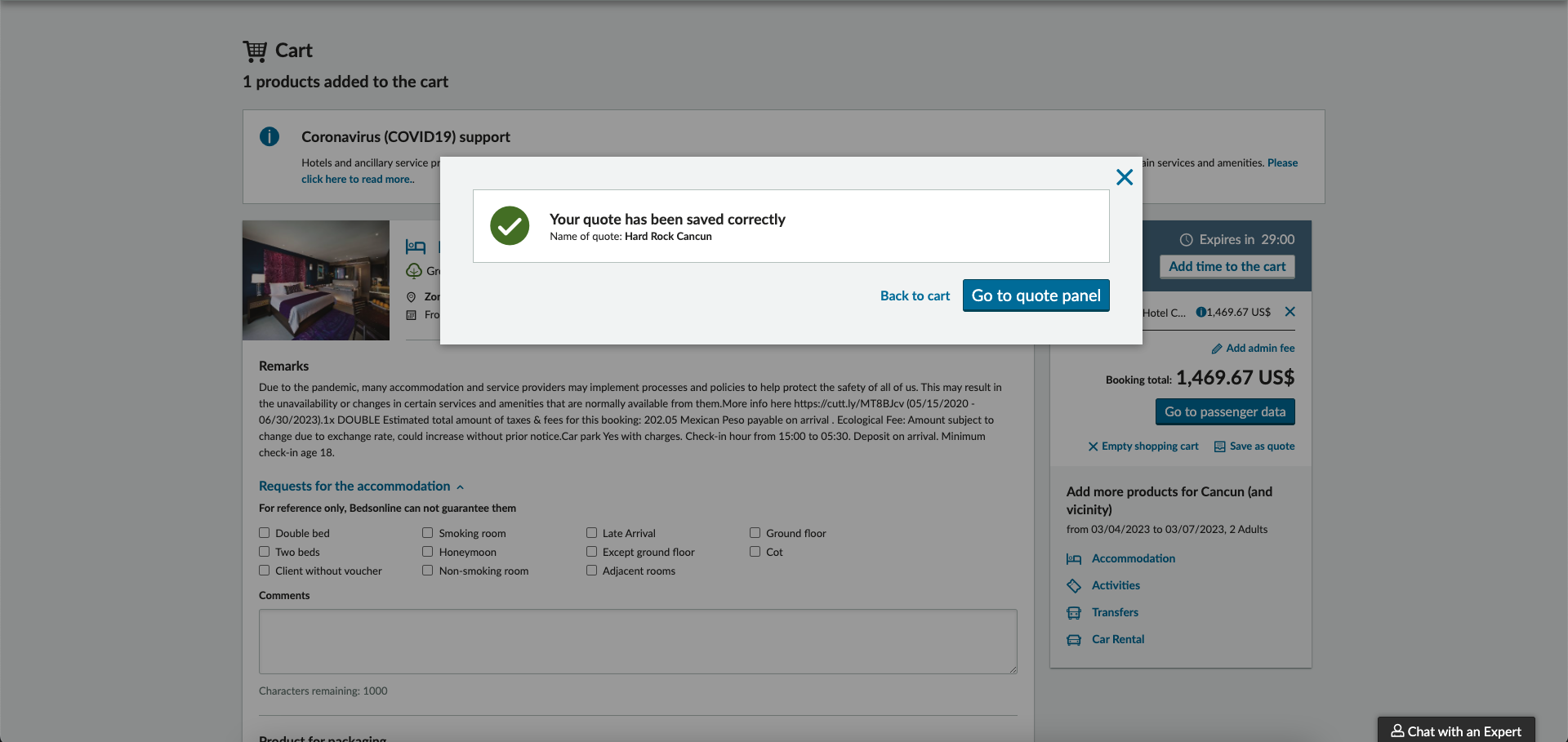Check the Adjacent rooms checkbox
The height and width of the screenshot is (742, 1568).
[x=591, y=571]
